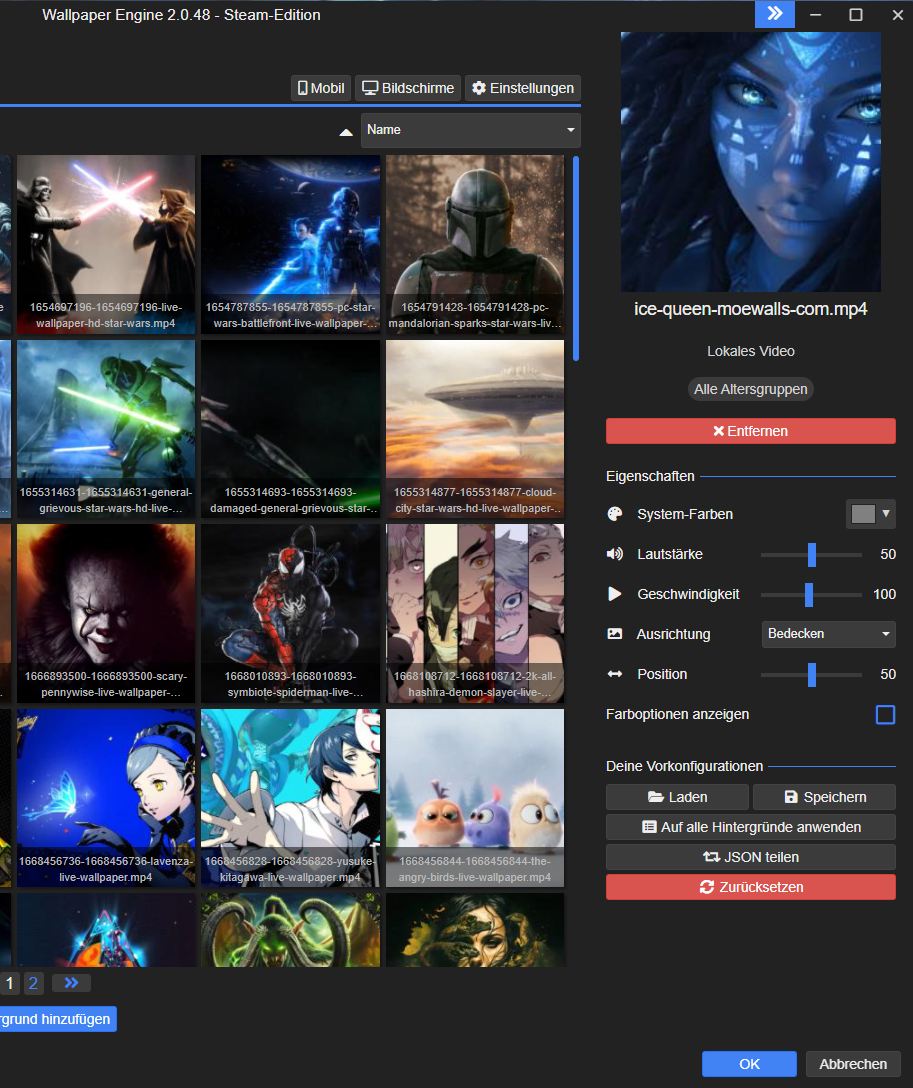Viewport: 913px width, 1088px height.
Task: Click the Ausrichtung image icon
Action: point(615,634)
